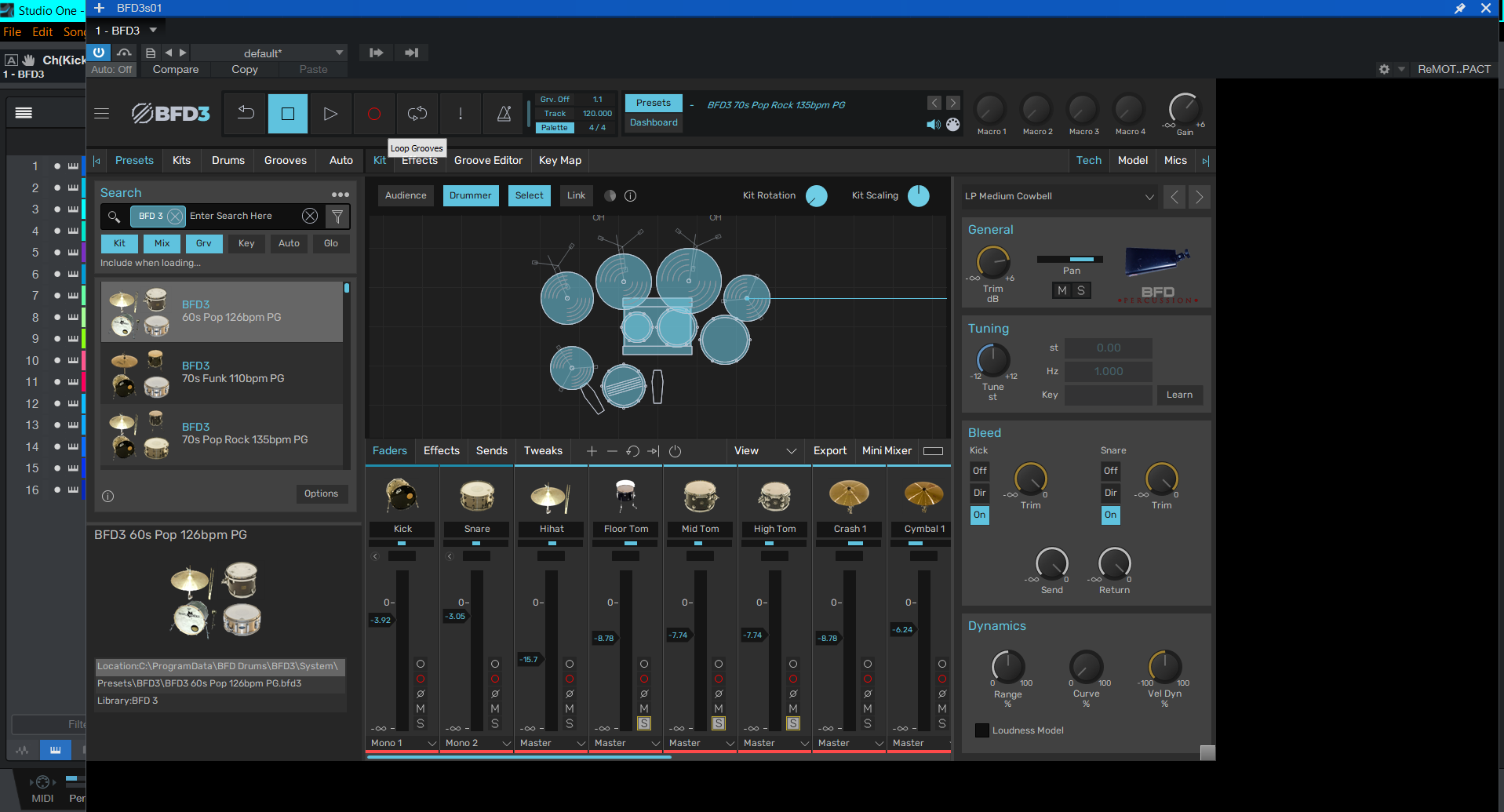1504x812 pixels.
Task: Open the LP Medium Cowbell dropdown
Action: (x=1059, y=197)
